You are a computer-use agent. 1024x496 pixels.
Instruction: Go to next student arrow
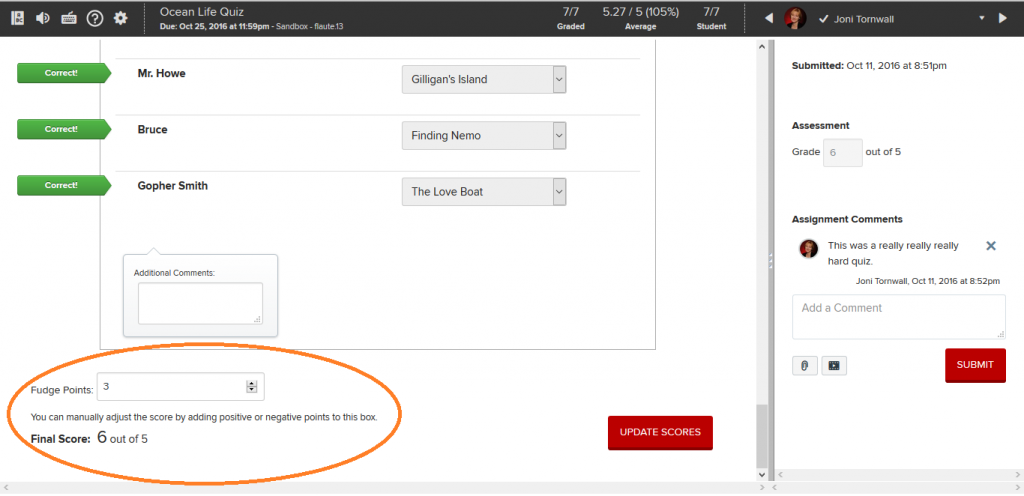tap(1003, 18)
